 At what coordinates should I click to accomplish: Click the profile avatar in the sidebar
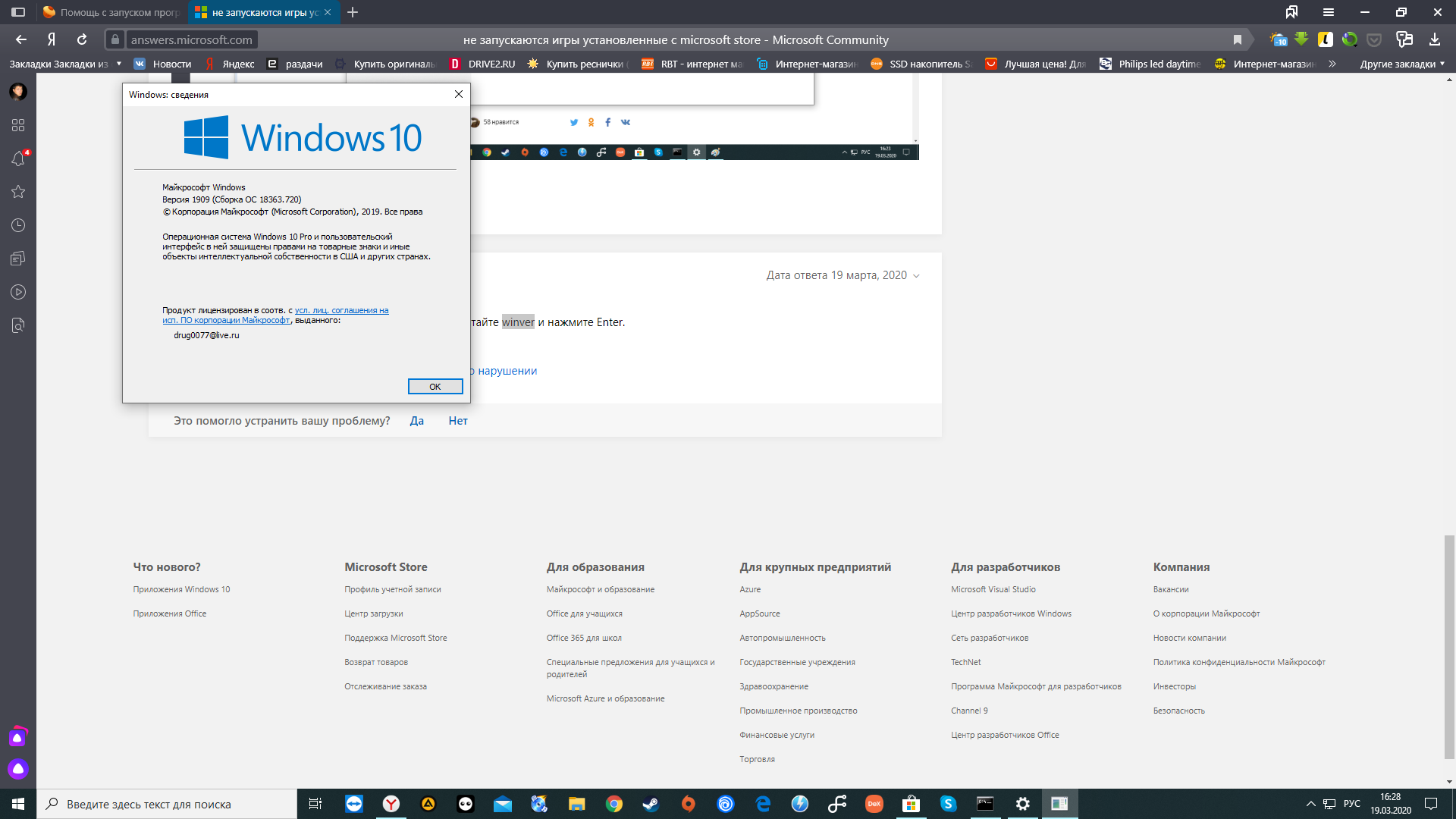18,92
